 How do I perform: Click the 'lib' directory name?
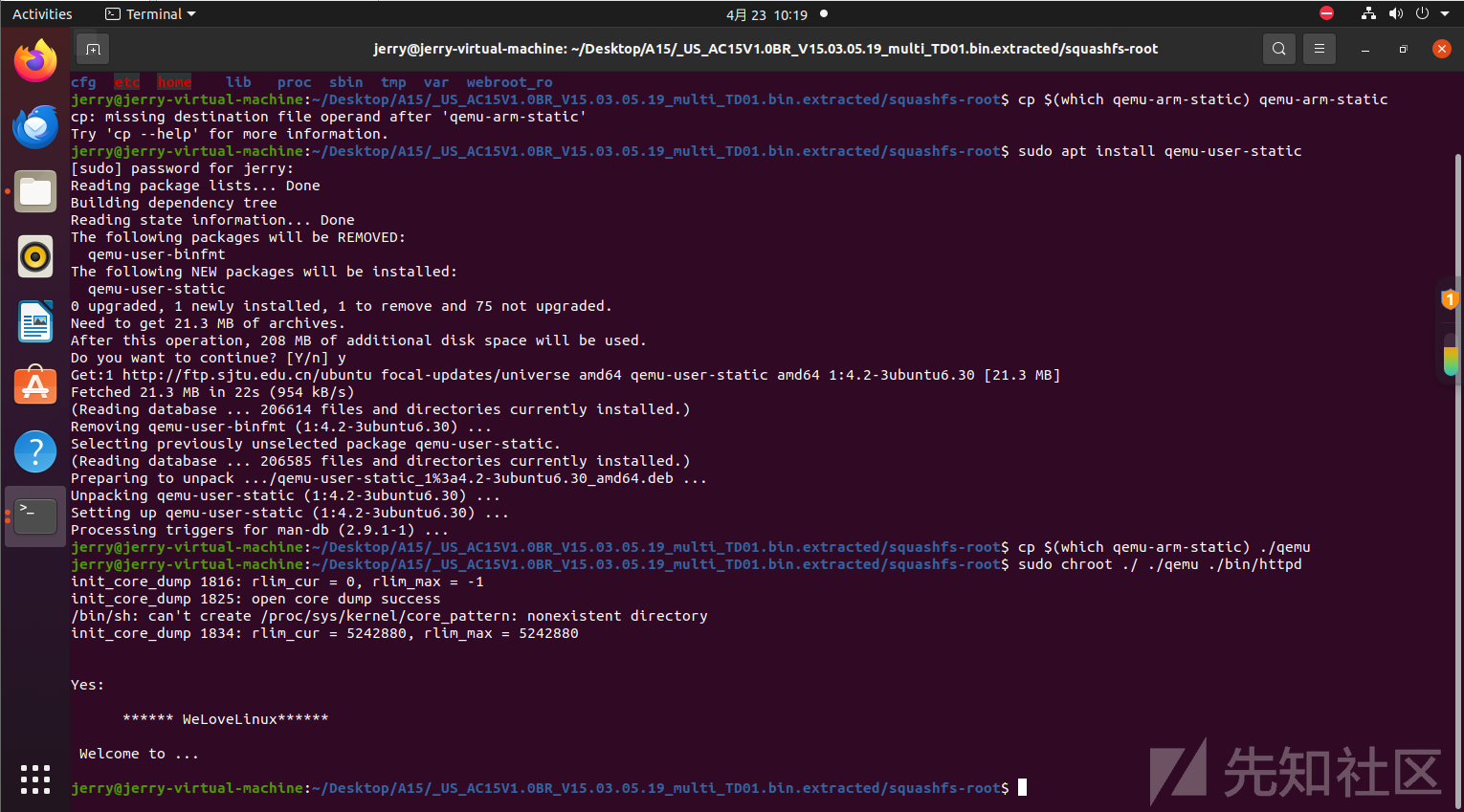click(238, 82)
